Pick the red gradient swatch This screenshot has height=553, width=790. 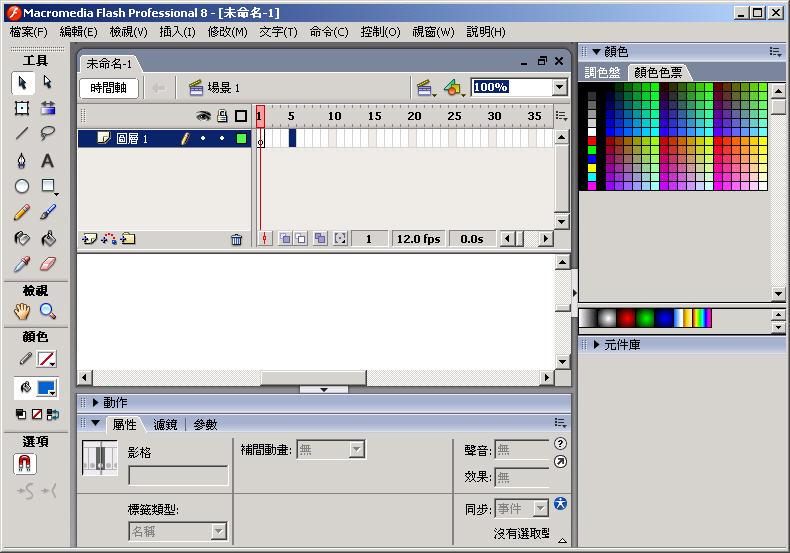[x=627, y=318]
